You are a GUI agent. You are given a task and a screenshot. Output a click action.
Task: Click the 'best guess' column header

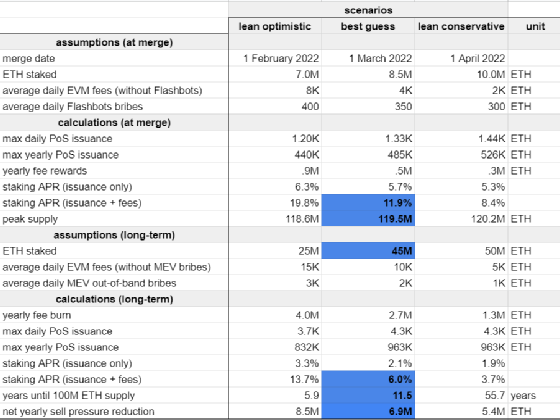tap(368, 26)
